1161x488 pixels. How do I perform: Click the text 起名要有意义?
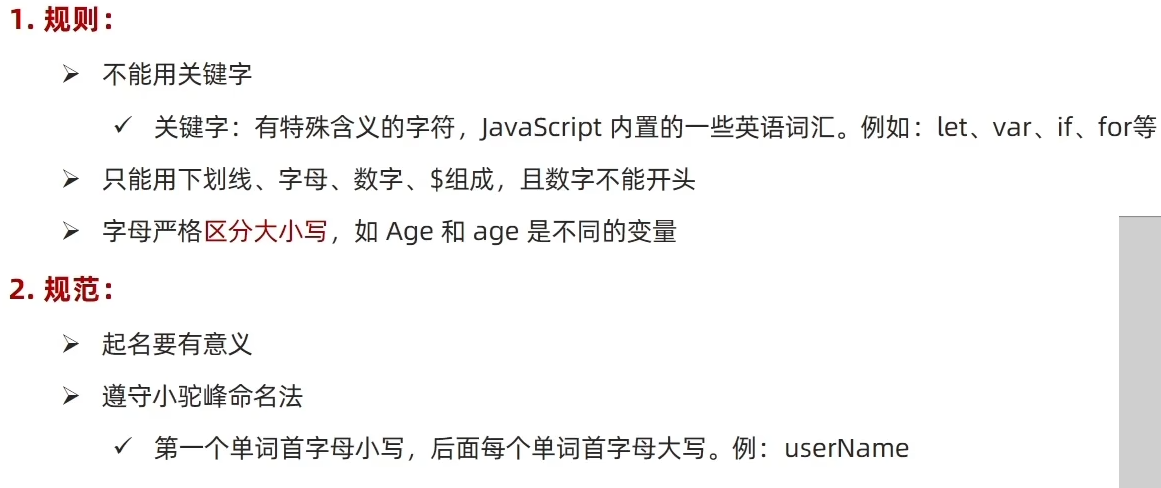[x=178, y=344]
